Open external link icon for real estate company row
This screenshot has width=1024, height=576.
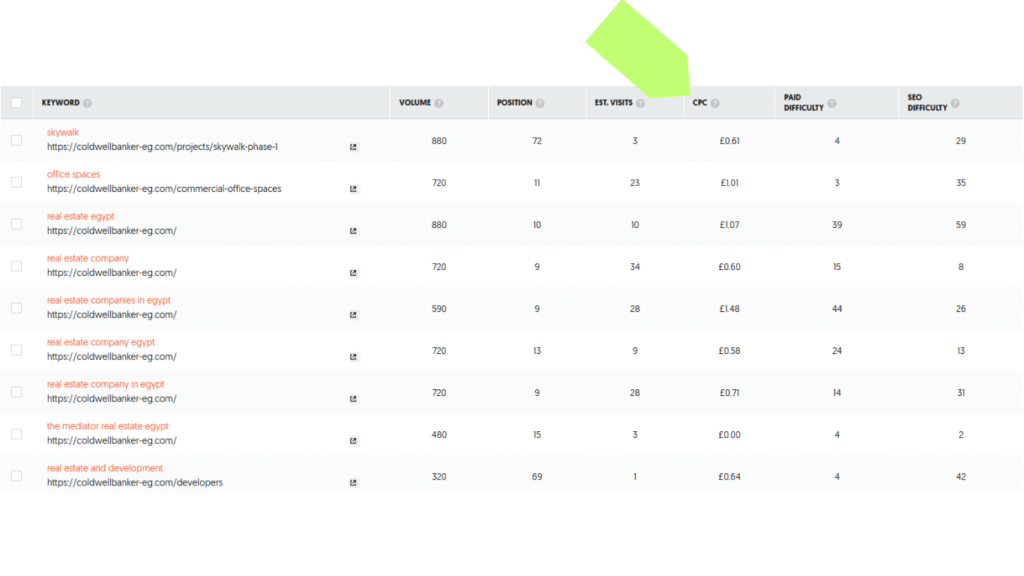pos(353,273)
